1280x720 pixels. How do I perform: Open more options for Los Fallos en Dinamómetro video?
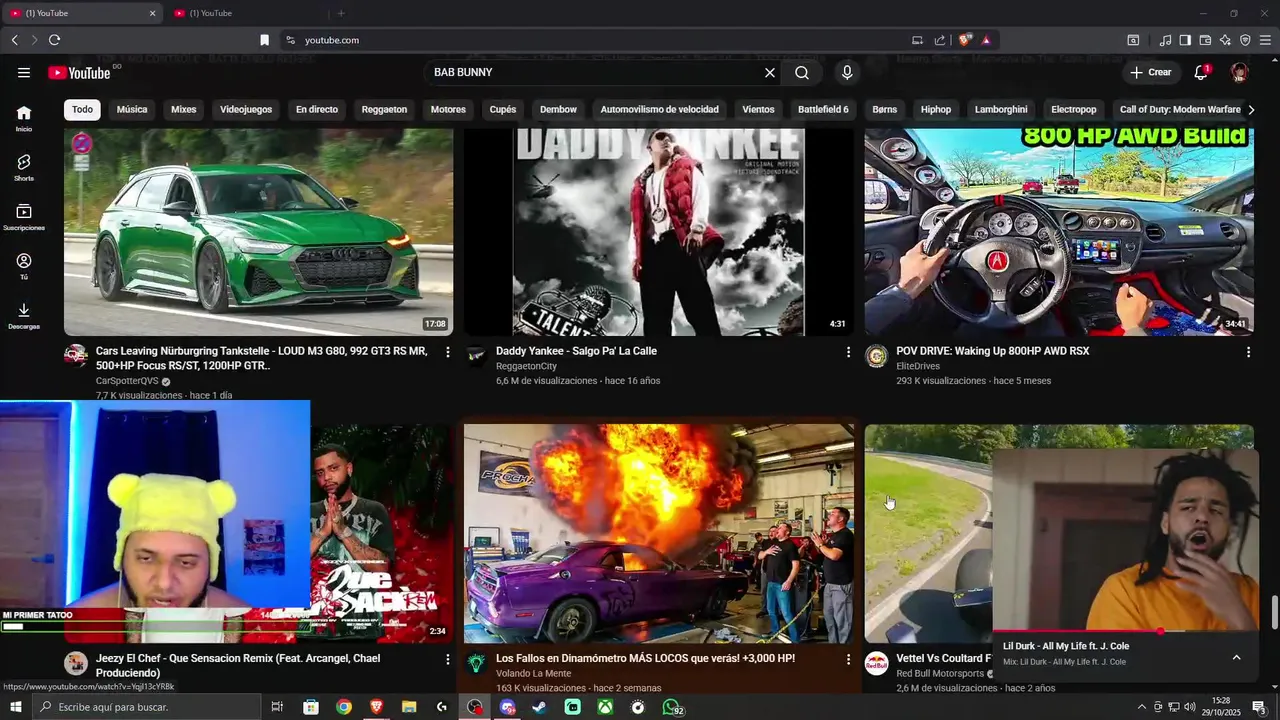coord(848,660)
